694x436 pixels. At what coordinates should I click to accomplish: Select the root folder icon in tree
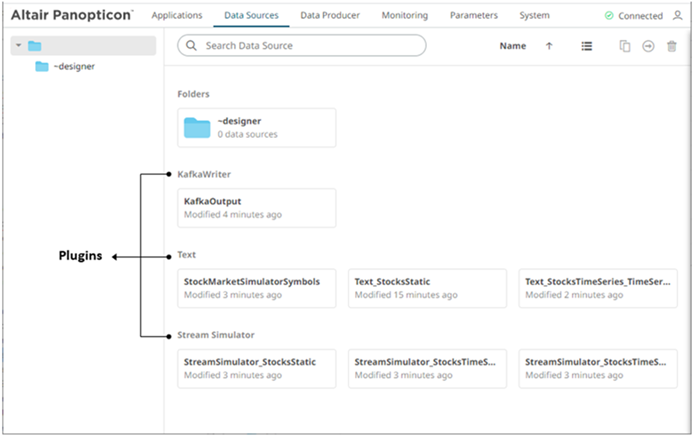(x=35, y=46)
